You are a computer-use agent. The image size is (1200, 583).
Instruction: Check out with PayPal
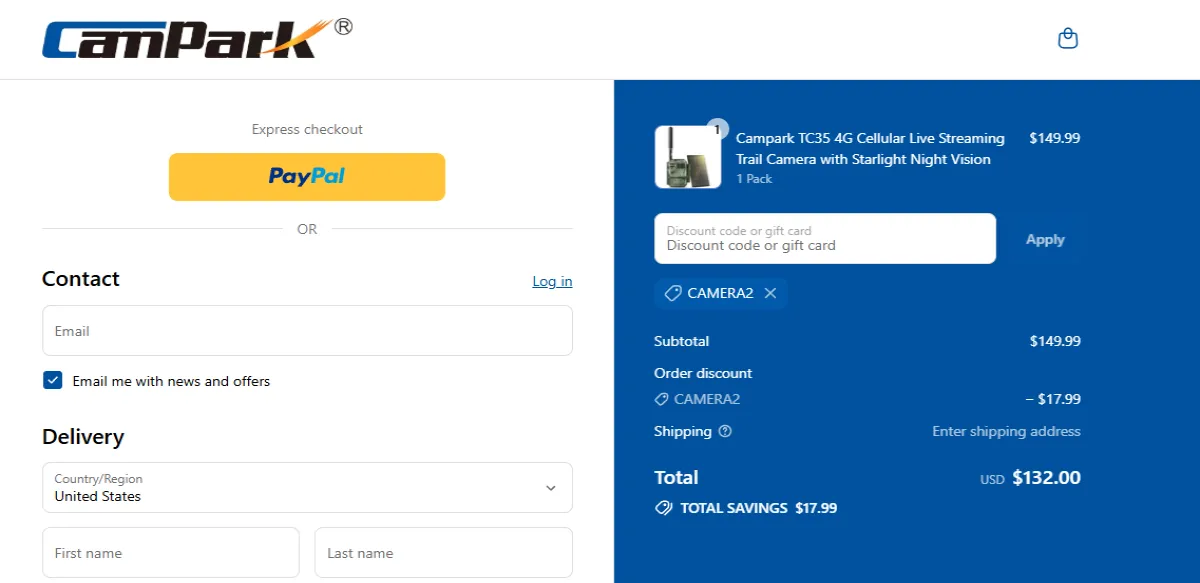(307, 177)
